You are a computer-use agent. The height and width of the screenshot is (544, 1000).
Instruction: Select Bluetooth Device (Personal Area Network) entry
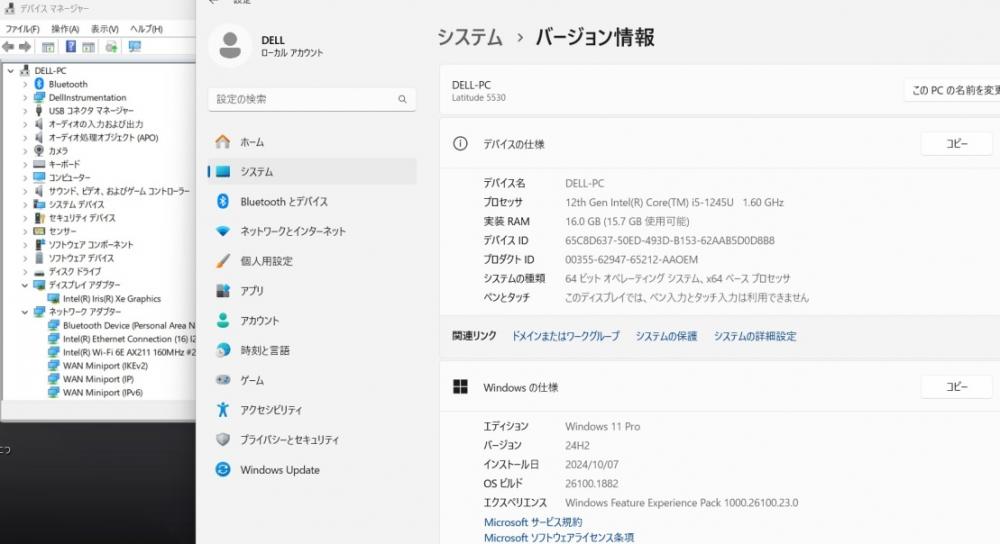pyautogui.click(x=129, y=325)
